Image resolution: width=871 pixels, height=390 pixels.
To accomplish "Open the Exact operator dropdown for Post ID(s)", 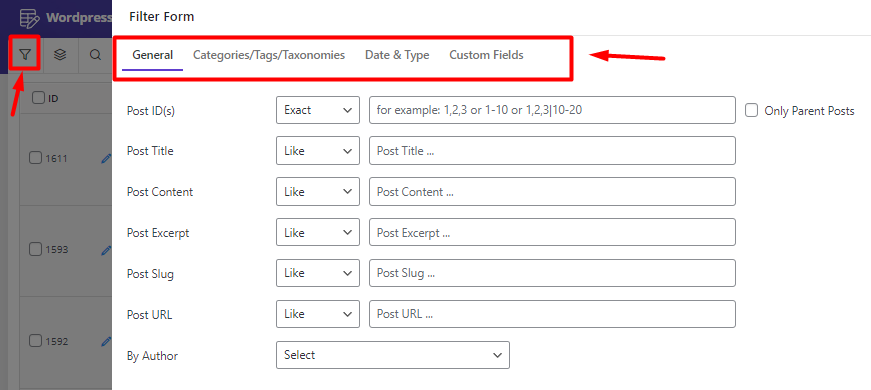I will (x=318, y=110).
